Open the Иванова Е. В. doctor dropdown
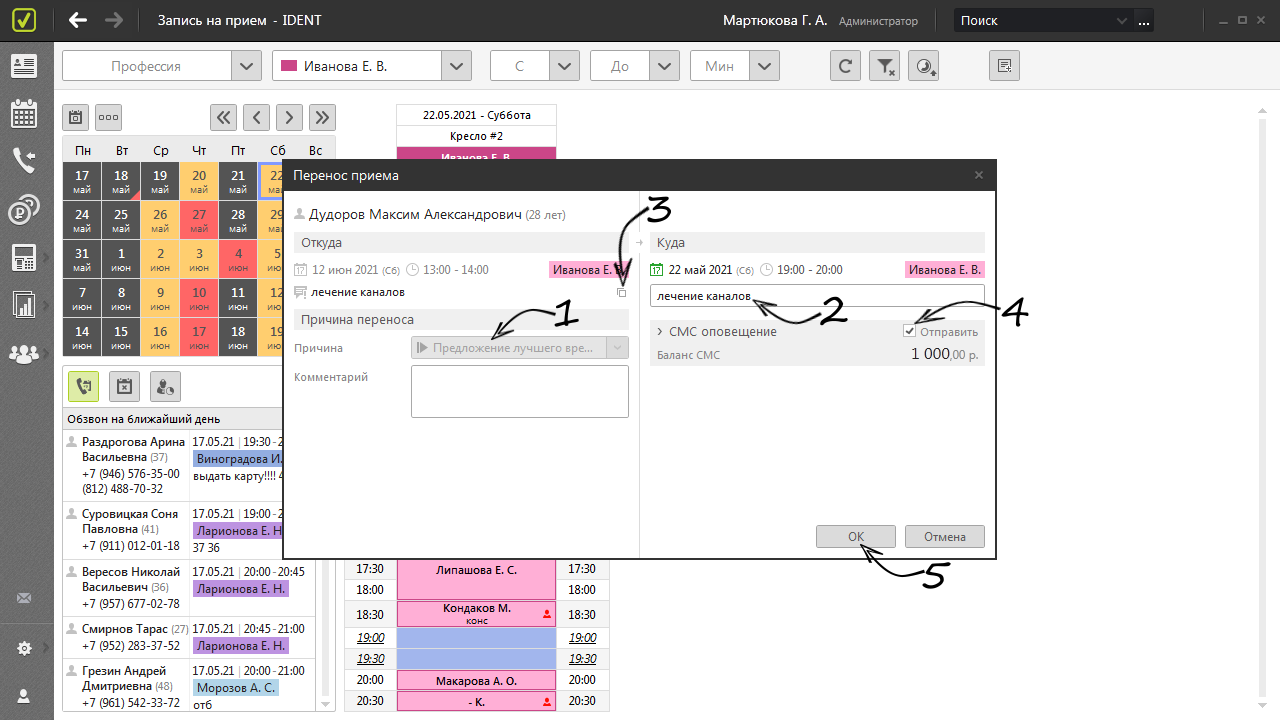1280x720 pixels. pyautogui.click(x=456, y=66)
